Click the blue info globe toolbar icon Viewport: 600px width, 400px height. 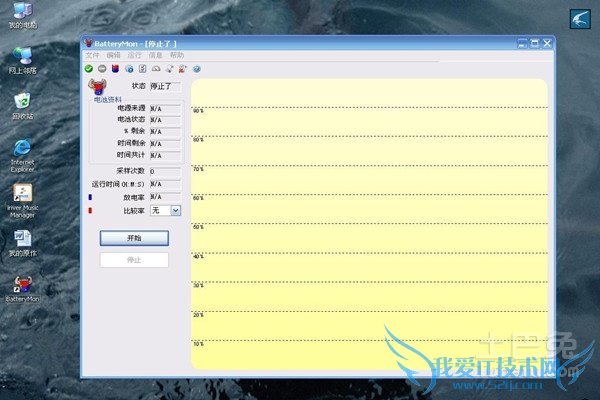129,69
